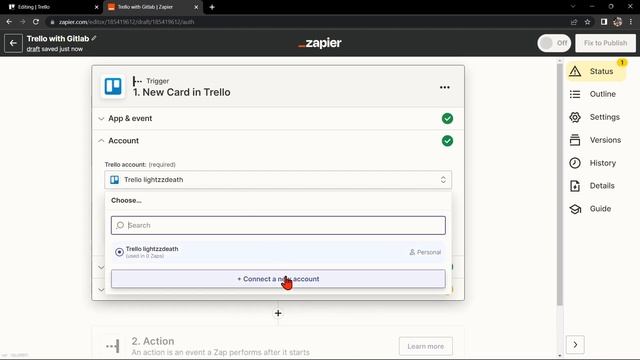The image size is (640, 360).
Task: Close the Editing | Trello browser tab
Action: [96, 7]
